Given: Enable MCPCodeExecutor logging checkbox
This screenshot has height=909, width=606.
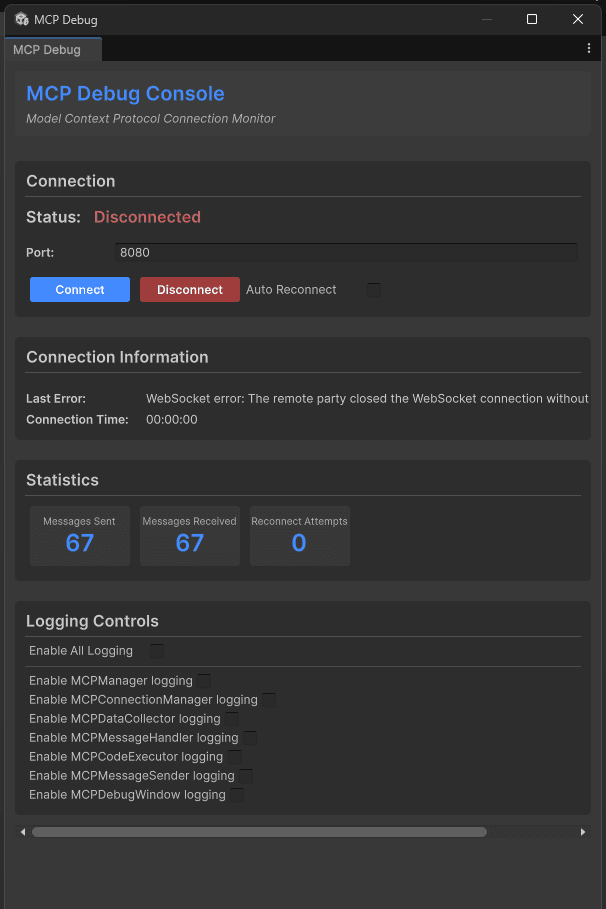Looking at the screenshot, I should pos(234,757).
